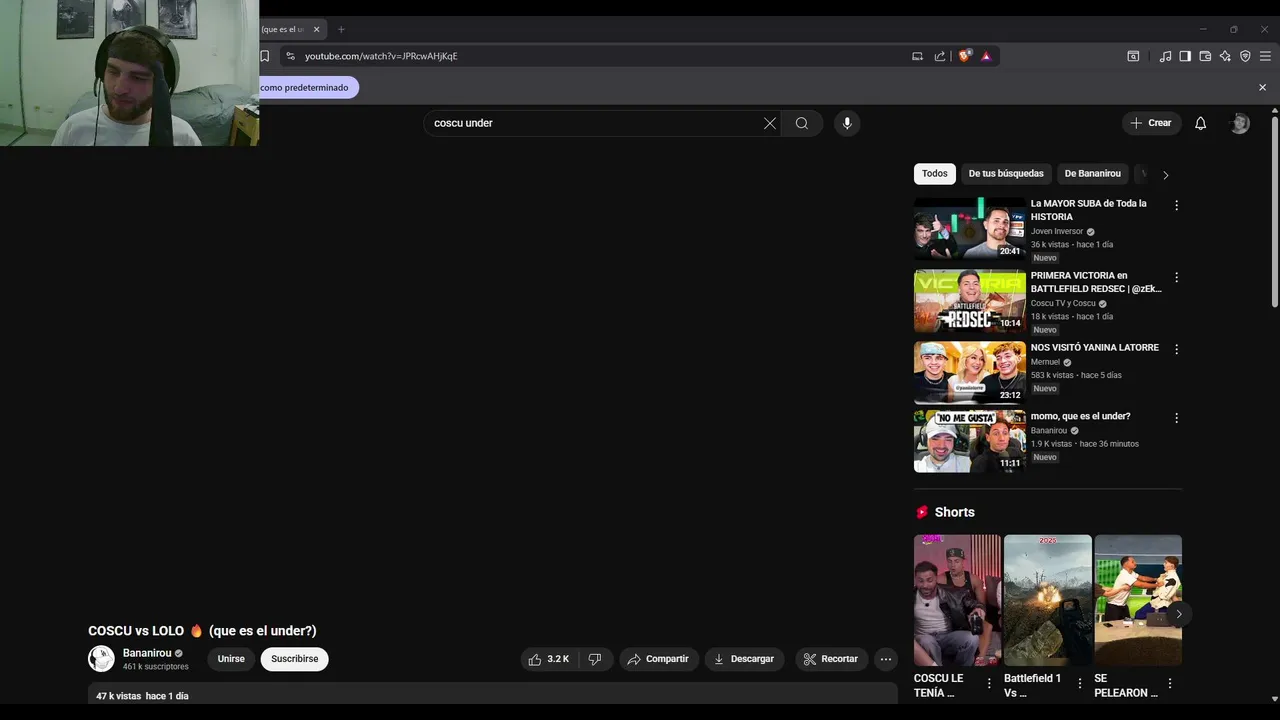Image resolution: width=1280 pixels, height=720 pixels.
Task: Open YANINA LATORRE video thumbnail
Action: (970, 373)
